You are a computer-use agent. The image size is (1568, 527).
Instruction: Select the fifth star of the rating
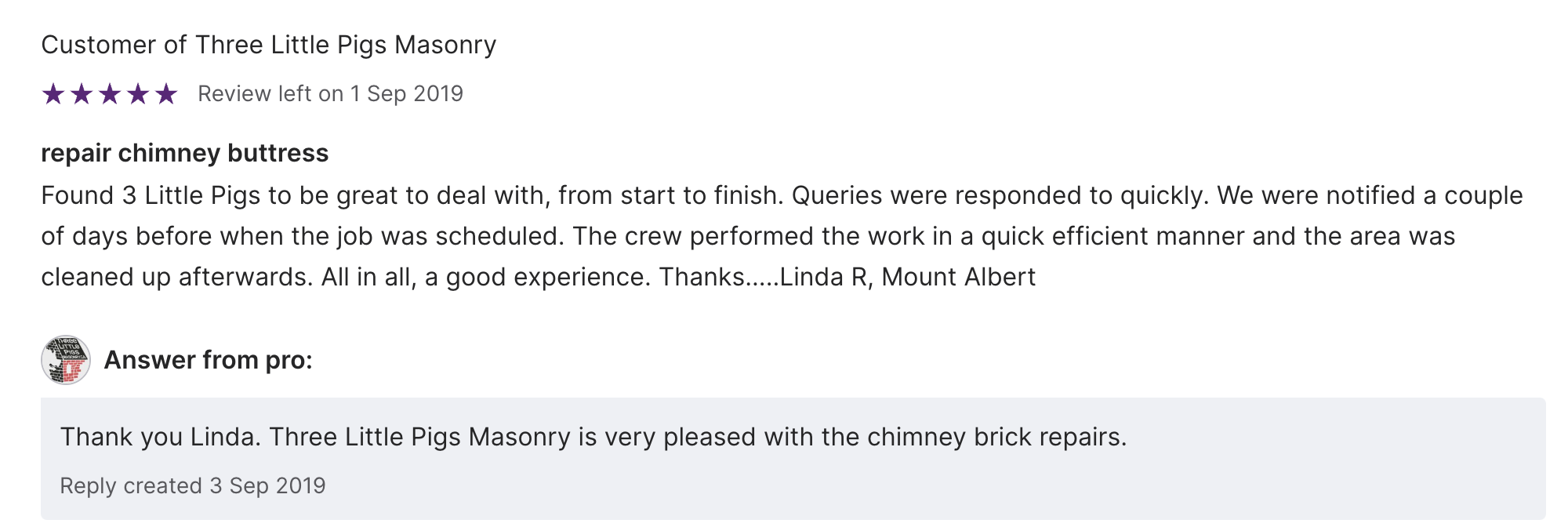point(166,95)
